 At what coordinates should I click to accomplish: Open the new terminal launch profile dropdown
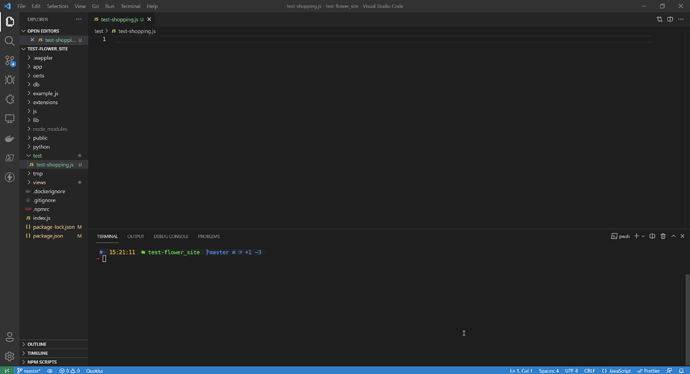tap(643, 236)
